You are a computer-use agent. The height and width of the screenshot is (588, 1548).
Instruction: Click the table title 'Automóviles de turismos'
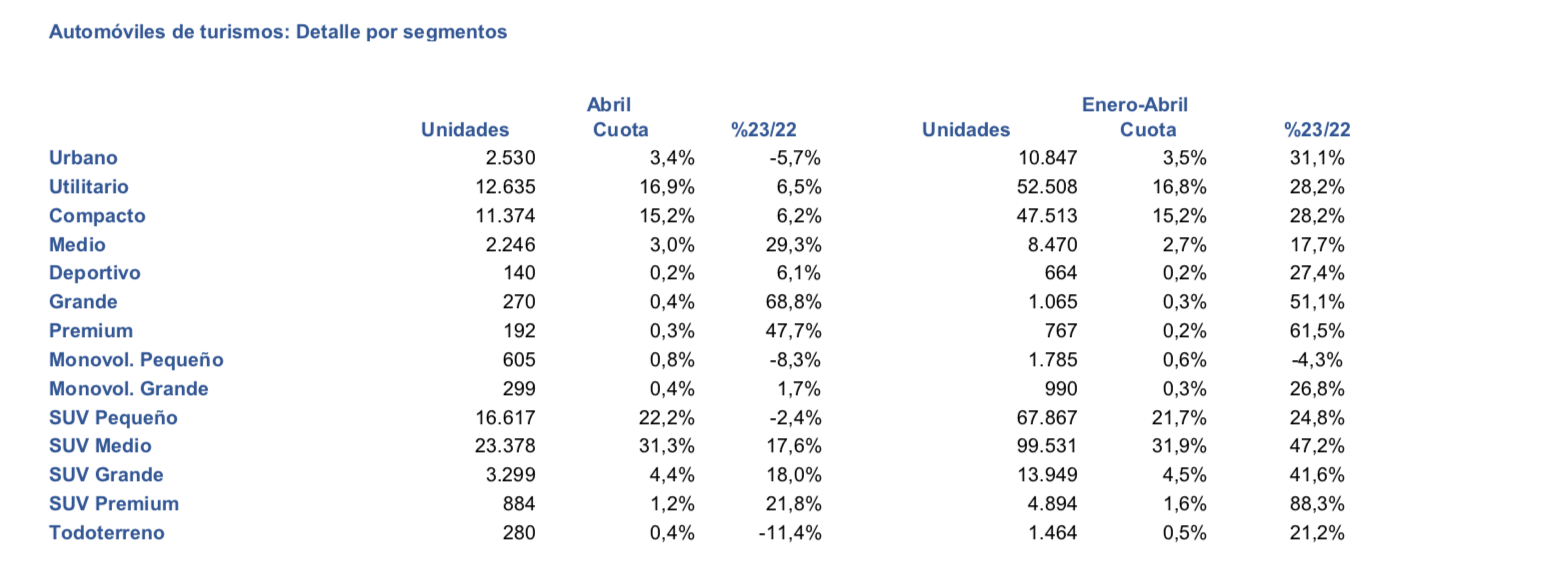click(165, 32)
